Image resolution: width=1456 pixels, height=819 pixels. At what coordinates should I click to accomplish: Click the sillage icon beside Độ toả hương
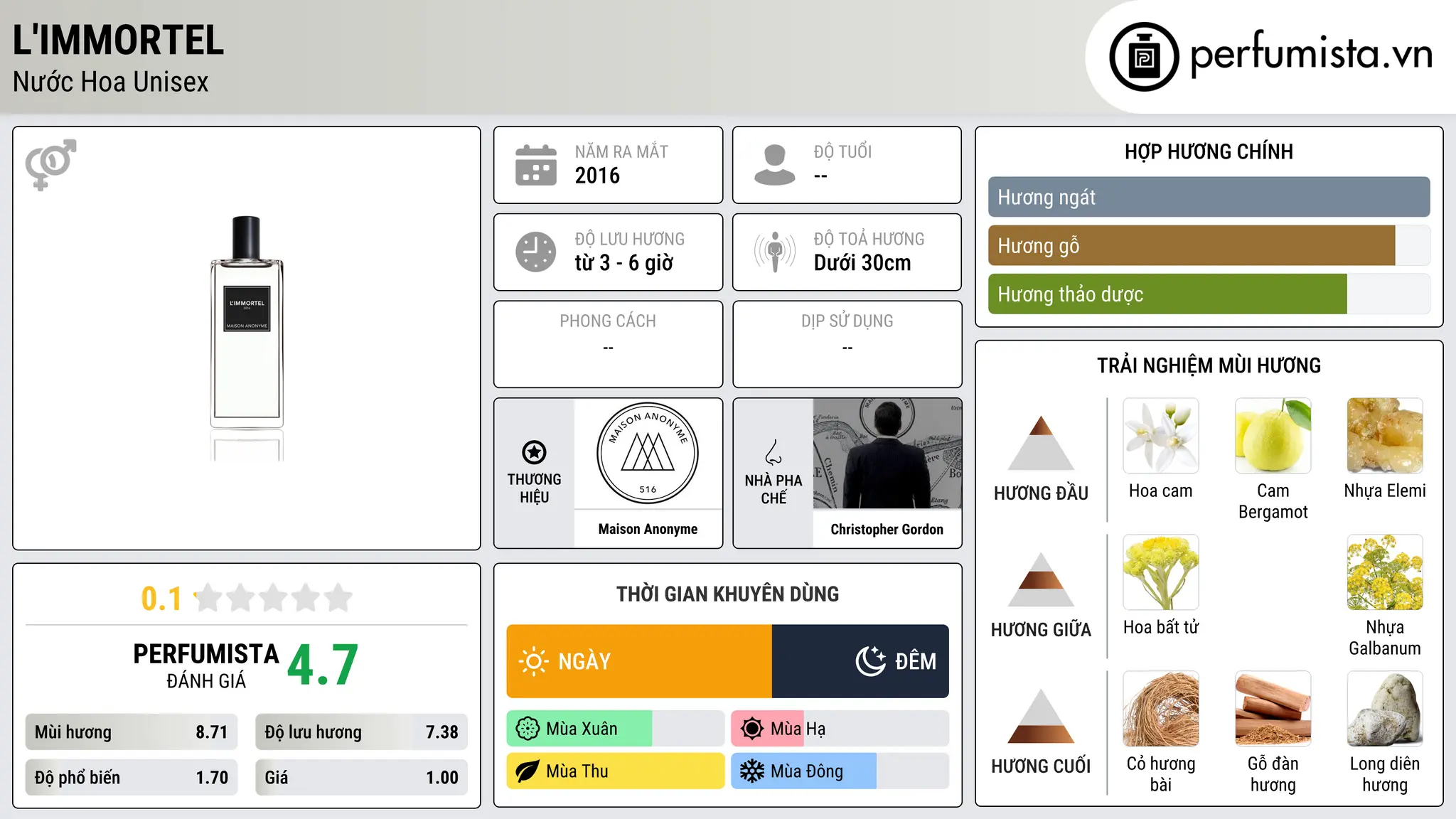tap(775, 252)
